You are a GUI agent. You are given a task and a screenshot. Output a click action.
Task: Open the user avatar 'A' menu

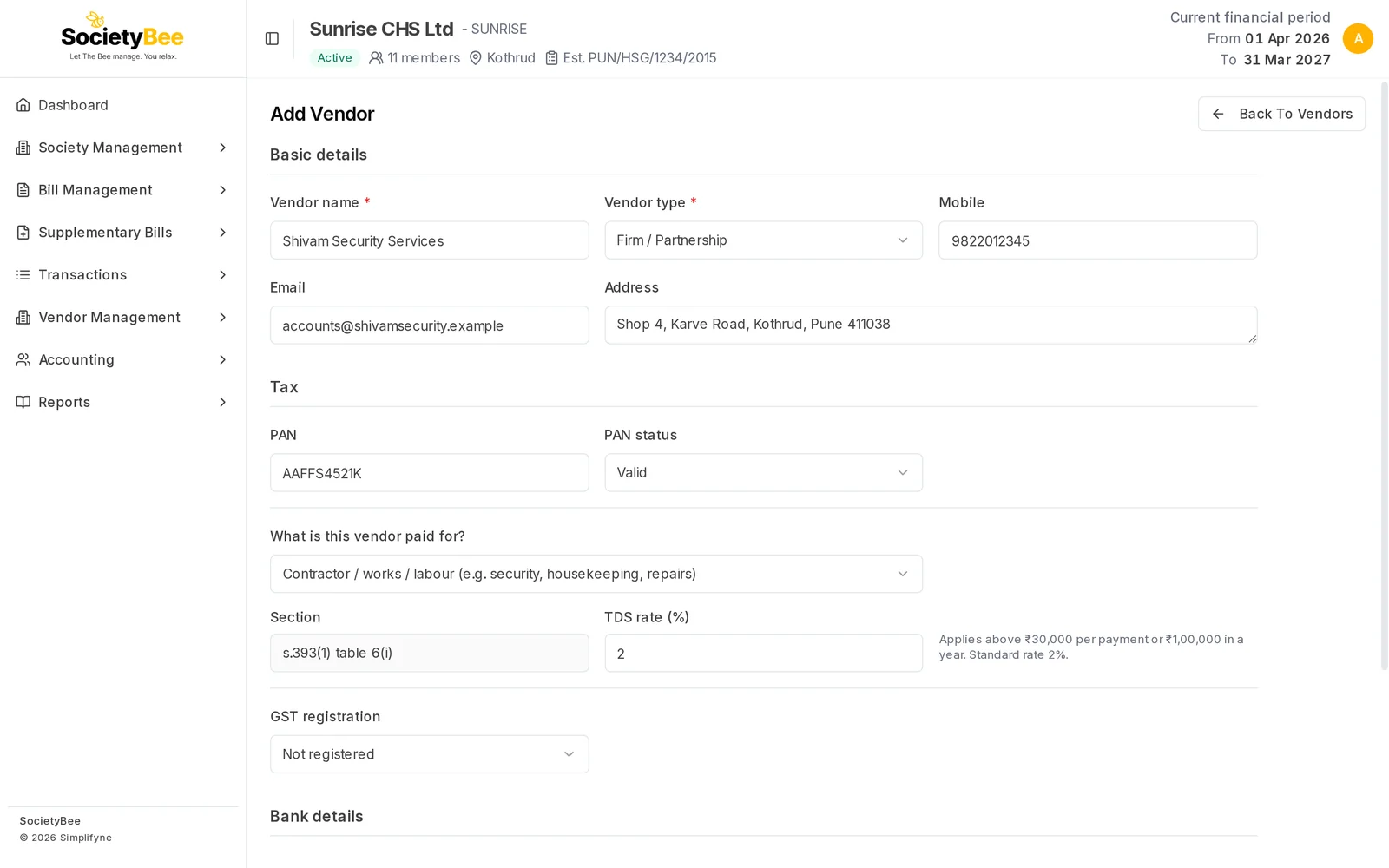coord(1358,38)
